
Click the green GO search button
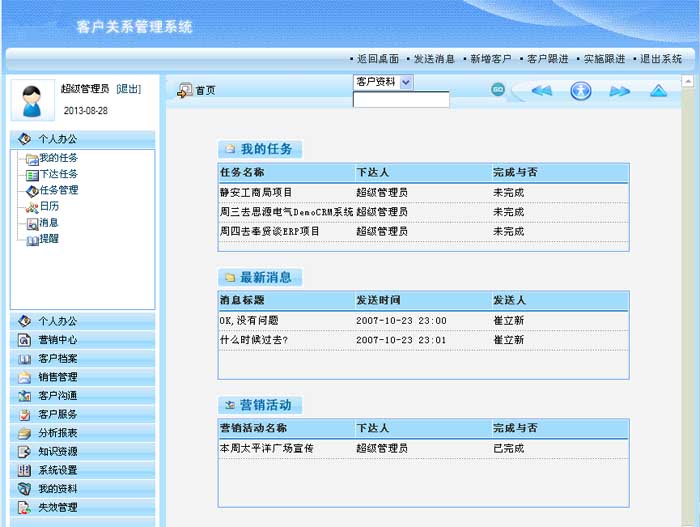click(x=497, y=90)
